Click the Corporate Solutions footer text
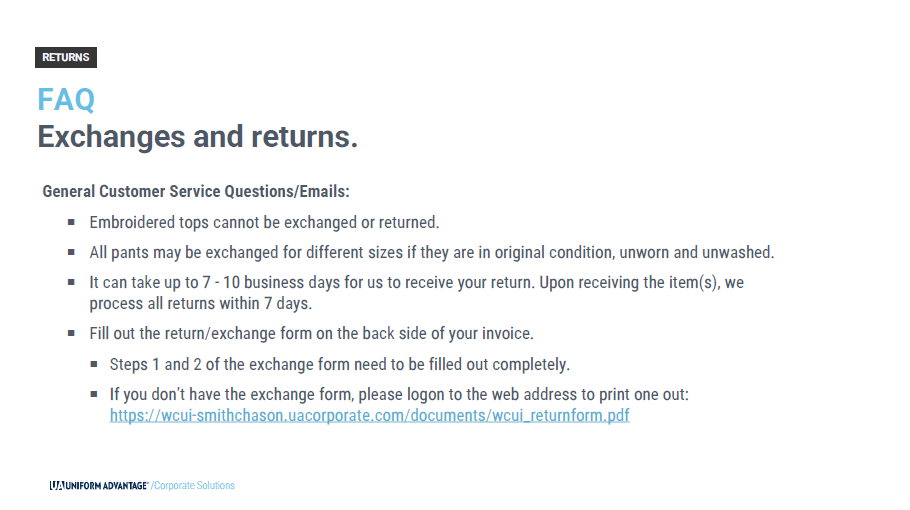 pos(193,486)
